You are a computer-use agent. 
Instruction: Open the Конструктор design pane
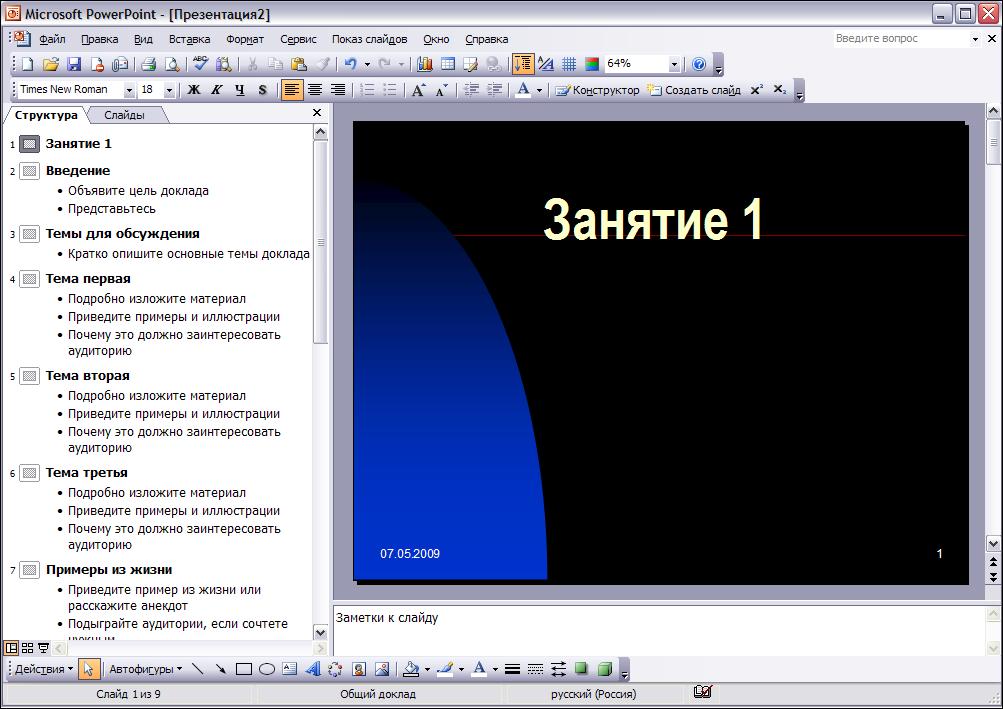[x=597, y=90]
